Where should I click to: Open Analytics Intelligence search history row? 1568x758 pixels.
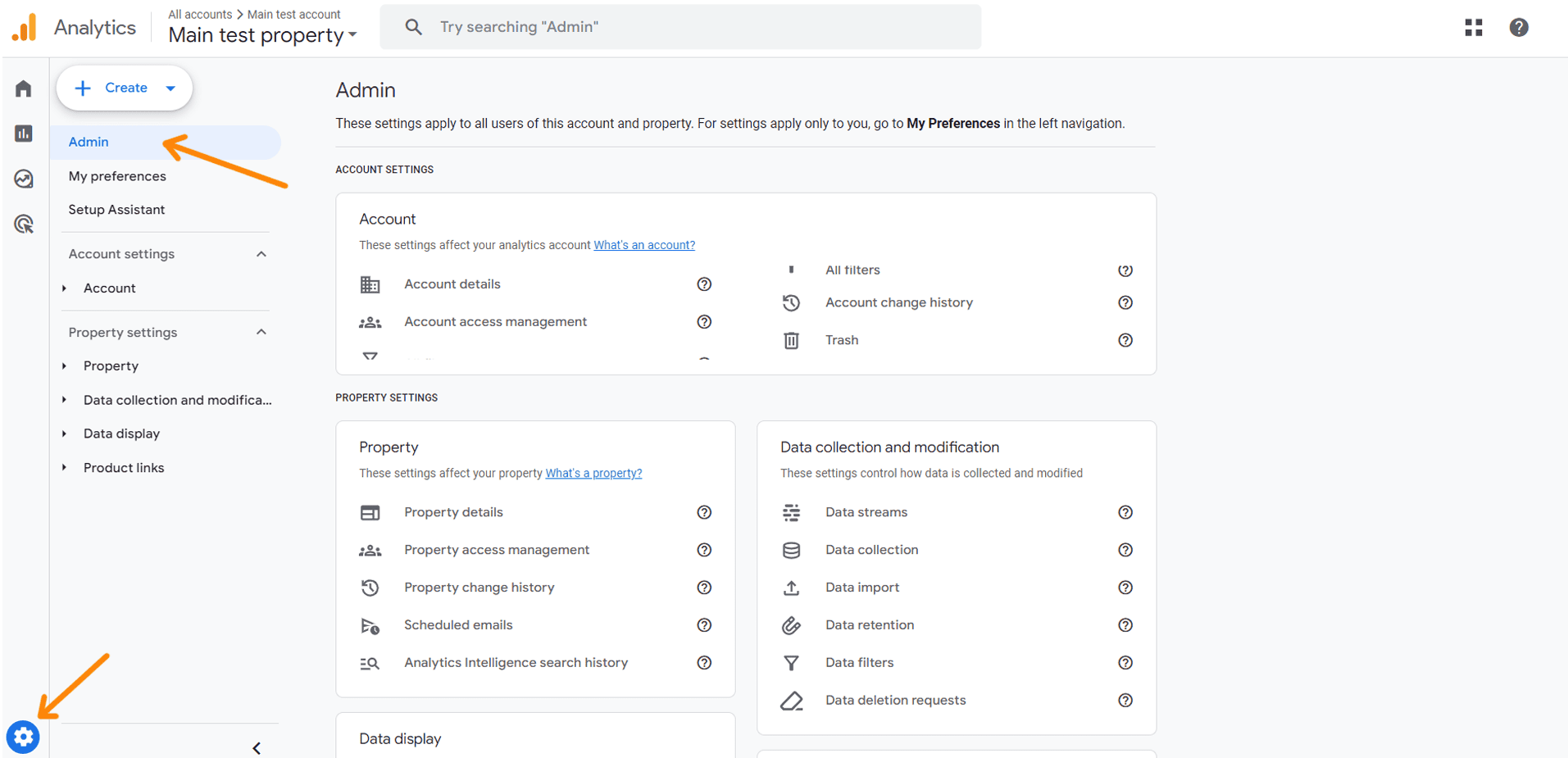535,663
